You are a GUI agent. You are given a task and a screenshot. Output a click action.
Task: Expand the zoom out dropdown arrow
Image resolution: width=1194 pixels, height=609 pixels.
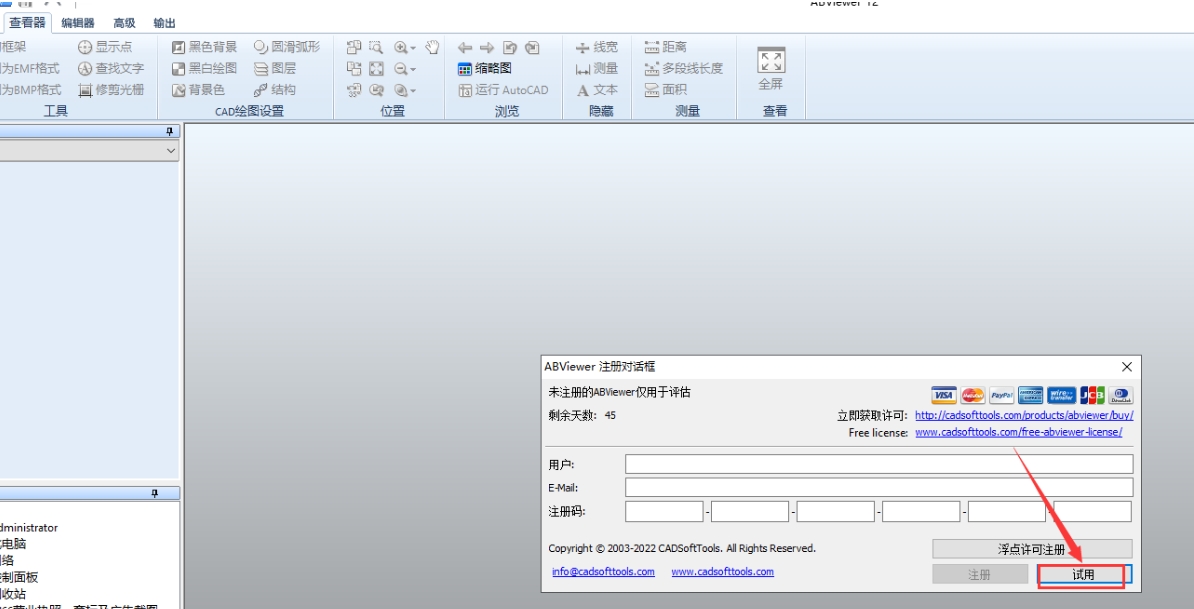pyautogui.click(x=413, y=69)
